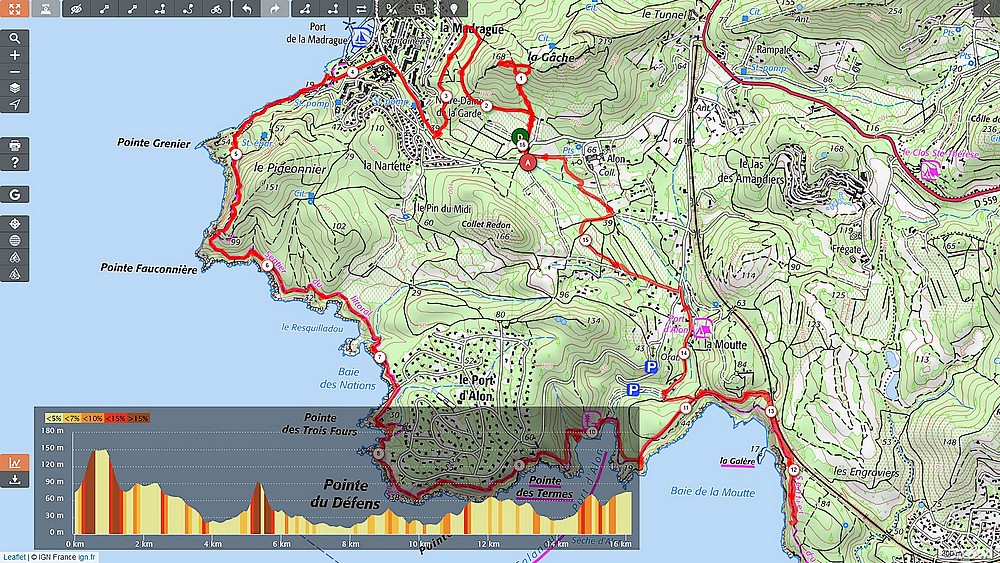Toggle the crossed-out eye visibility icon

tap(77, 9)
